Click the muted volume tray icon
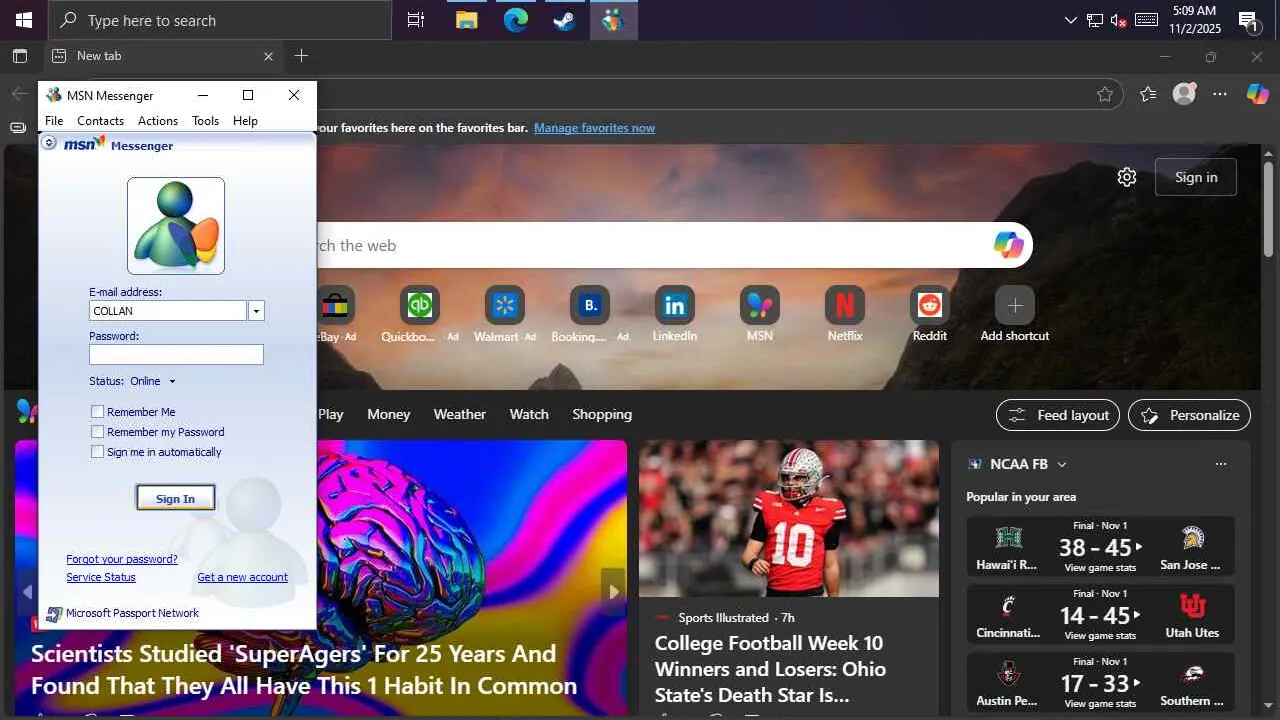Viewport: 1280px width, 720px height. tap(1119, 20)
